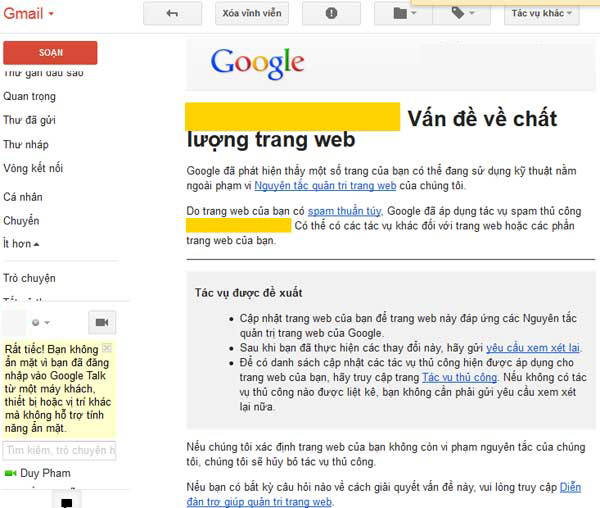Open the Cá nhân label
Viewport: 600px width, 508px height.
[x=23, y=197]
